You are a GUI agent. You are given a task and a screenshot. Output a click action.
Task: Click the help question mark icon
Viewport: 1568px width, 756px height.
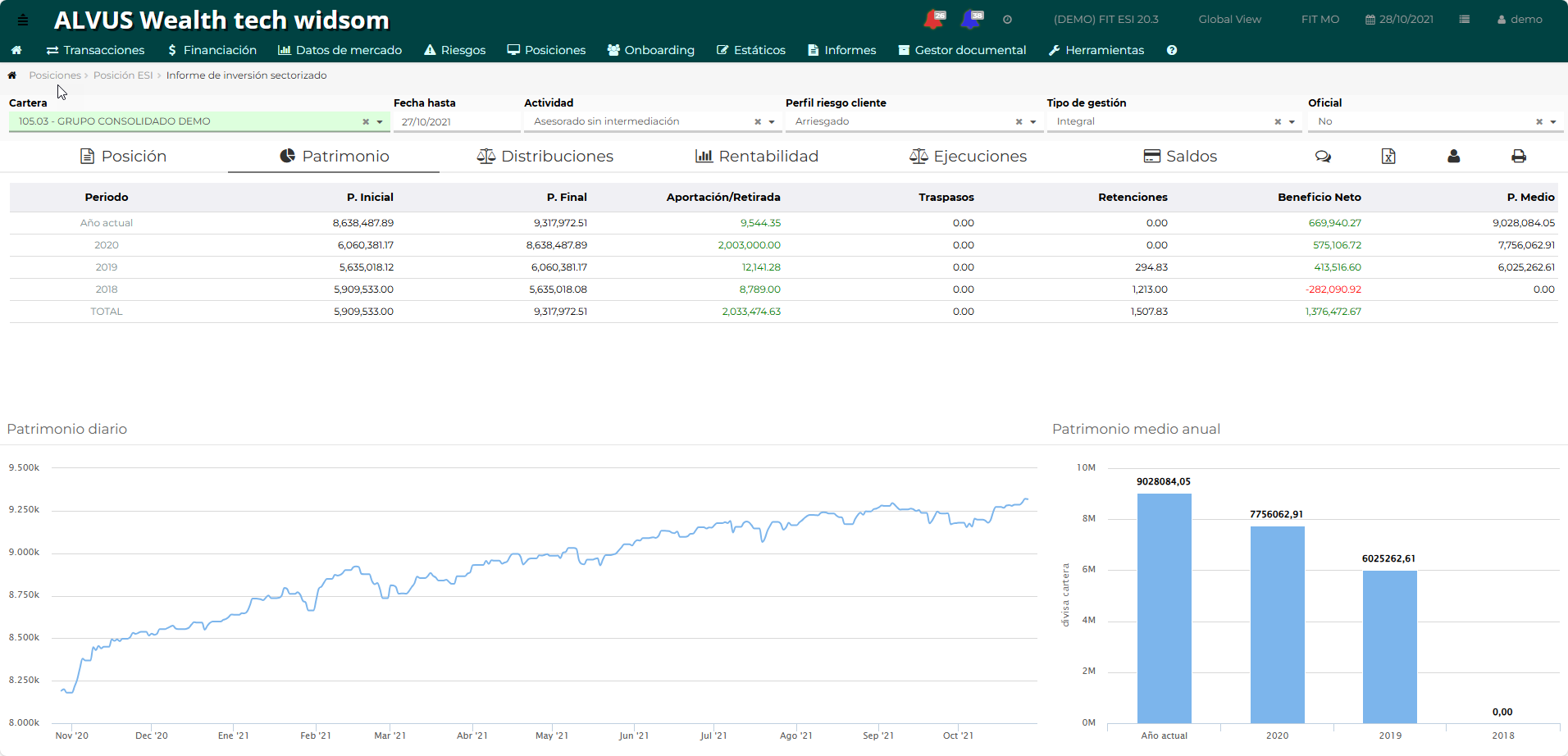1172,50
